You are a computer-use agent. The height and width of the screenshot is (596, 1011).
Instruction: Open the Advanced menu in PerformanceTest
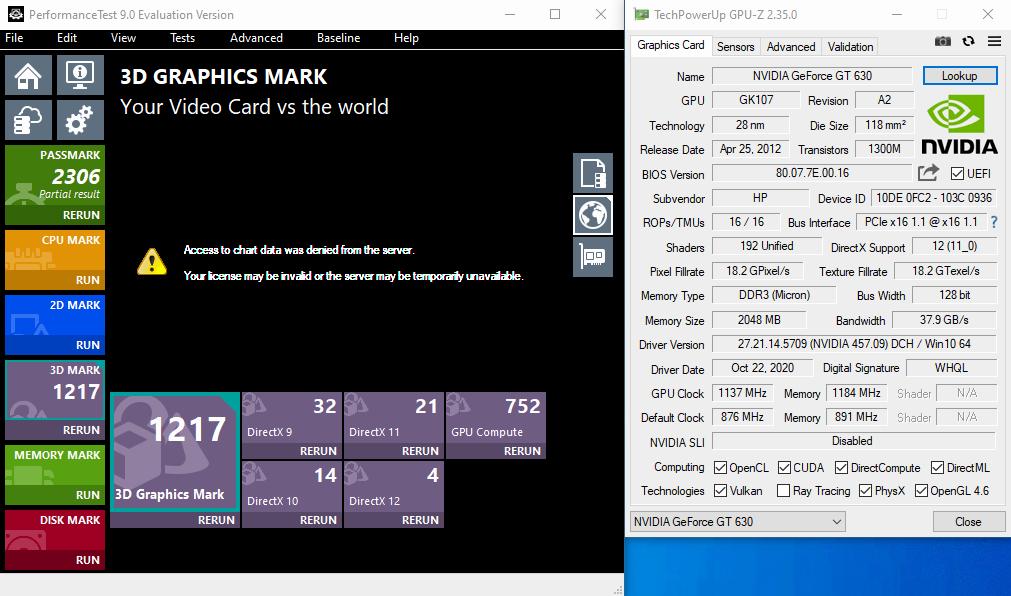[256, 38]
